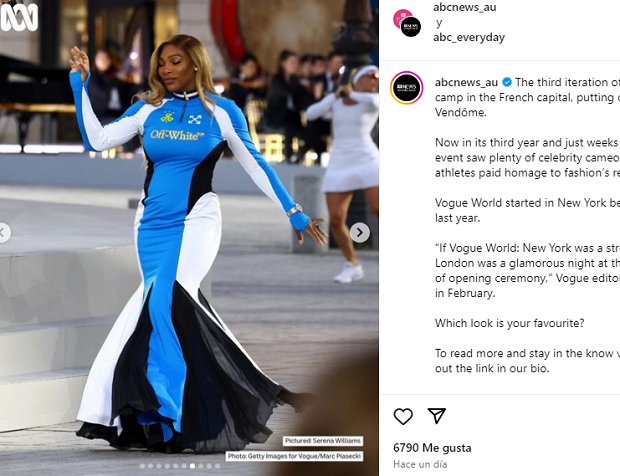Click the blue verified badge after abcnews_au
This screenshot has width=620, height=476.
pos(507,82)
